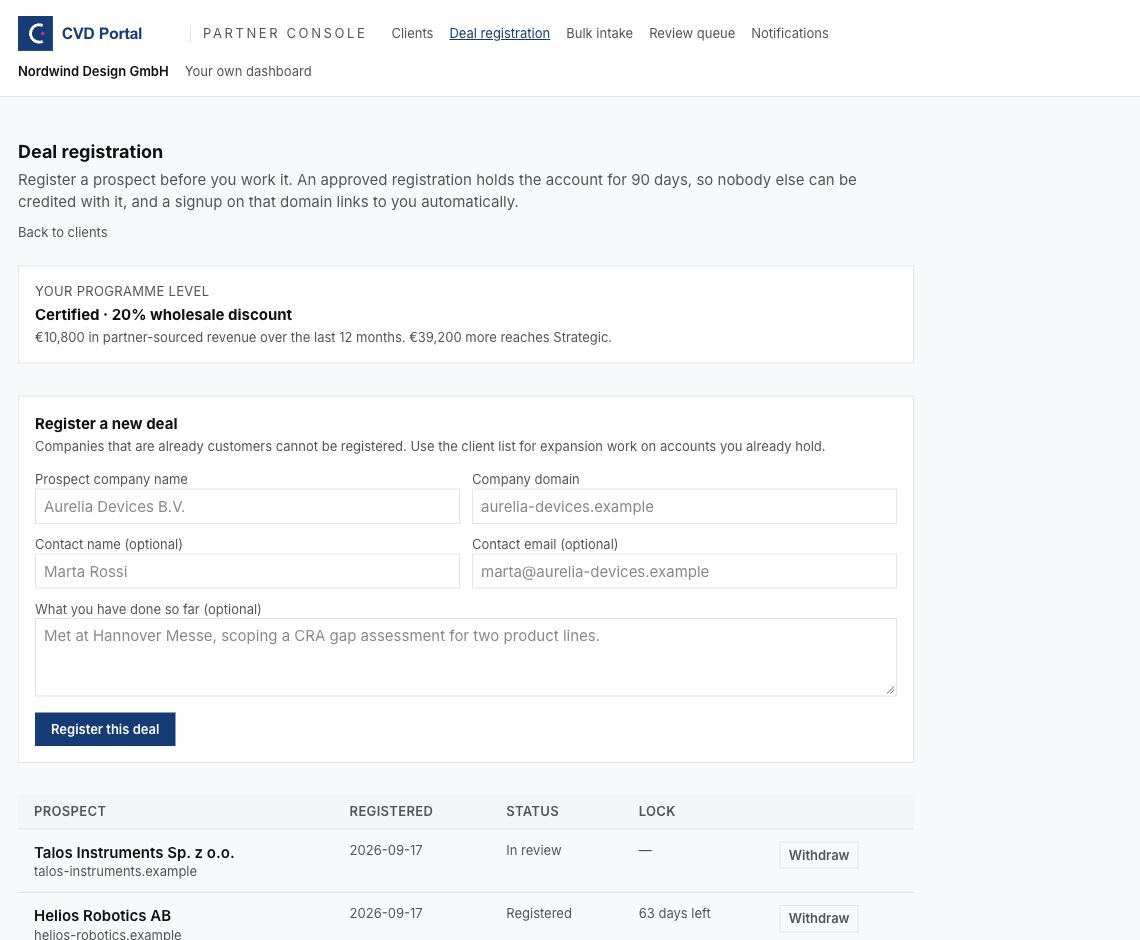Select talos-instruments.example domain text
The width and height of the screenshot is (1140, 940).
coord(116,871)
